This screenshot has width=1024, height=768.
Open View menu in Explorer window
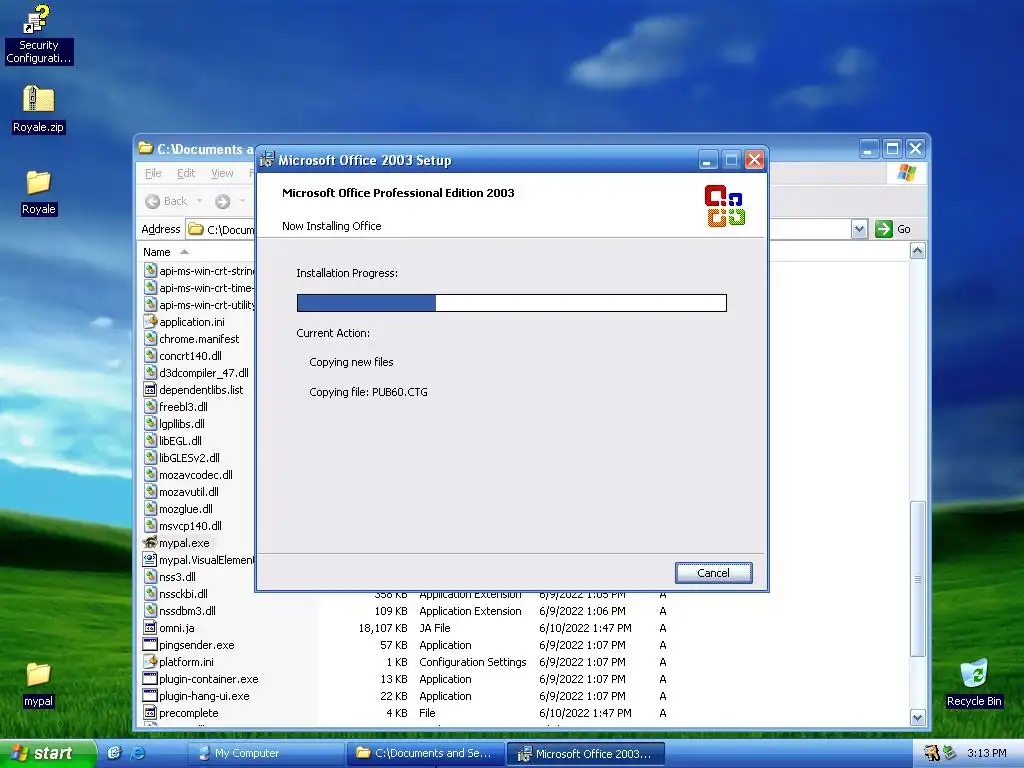point(222,173)
